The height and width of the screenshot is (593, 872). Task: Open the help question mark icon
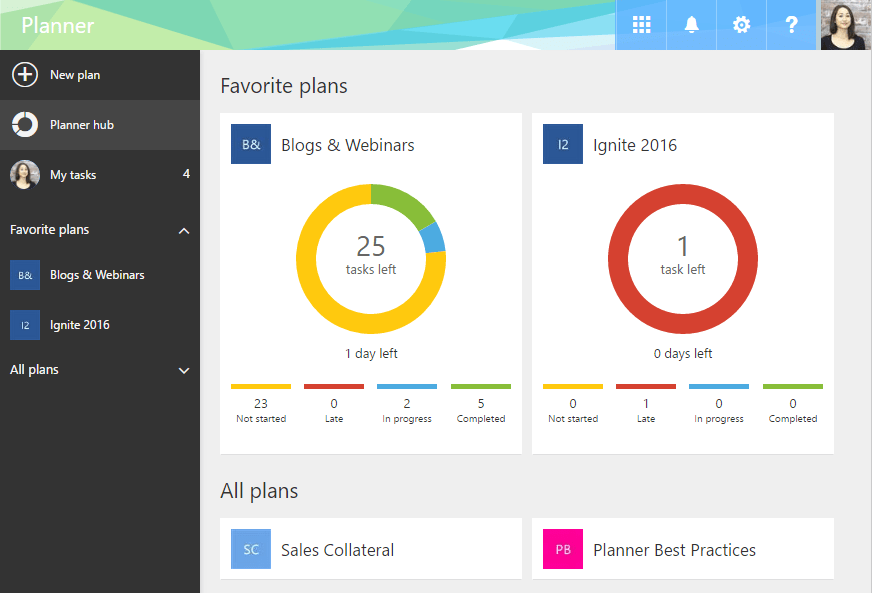click(x=791, y=24)
